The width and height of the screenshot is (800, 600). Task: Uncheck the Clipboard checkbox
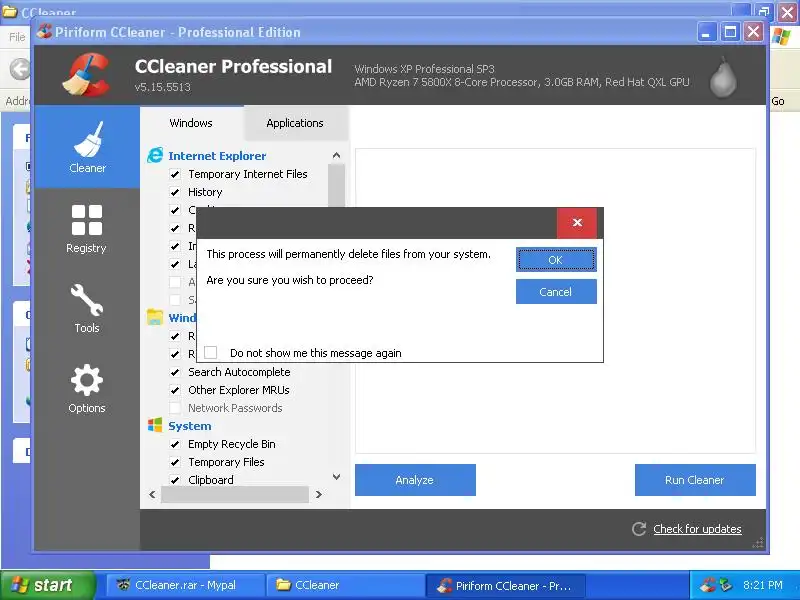click(x=175, y=480)
